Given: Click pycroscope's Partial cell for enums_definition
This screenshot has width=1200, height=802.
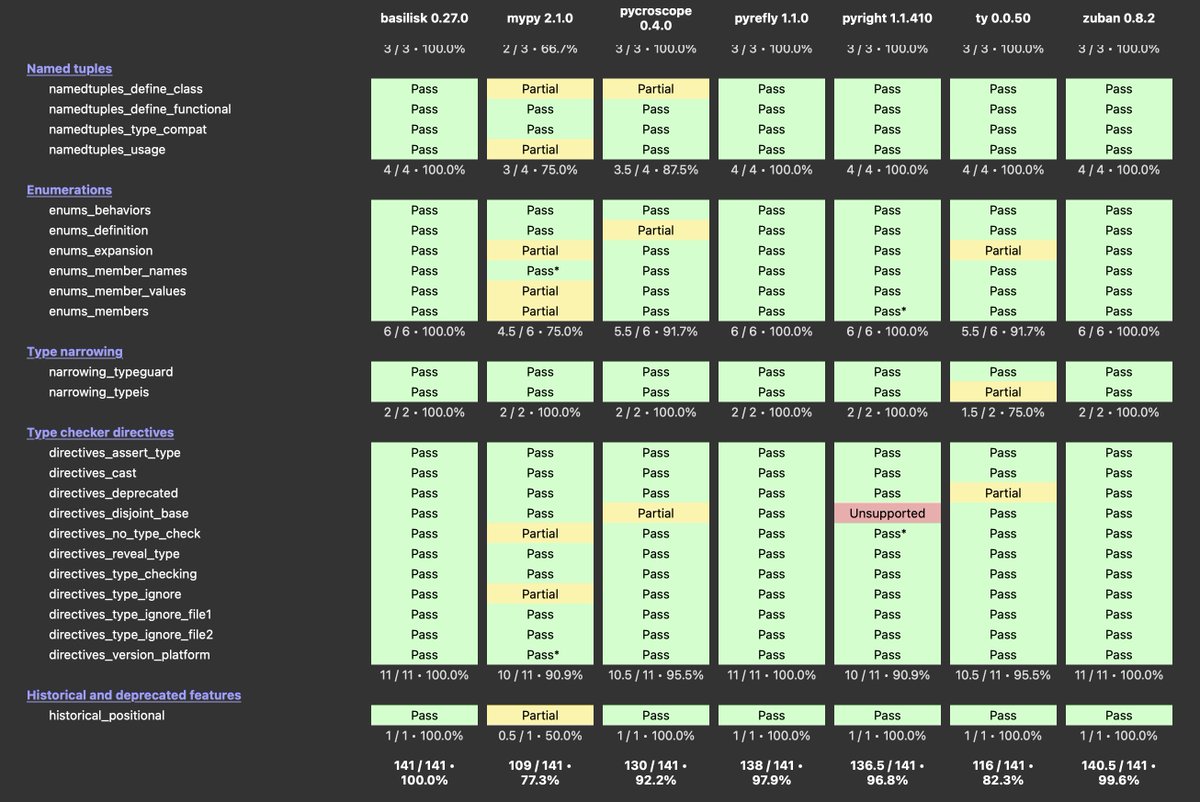Looking at the screenshot, I should click(656, 230).
